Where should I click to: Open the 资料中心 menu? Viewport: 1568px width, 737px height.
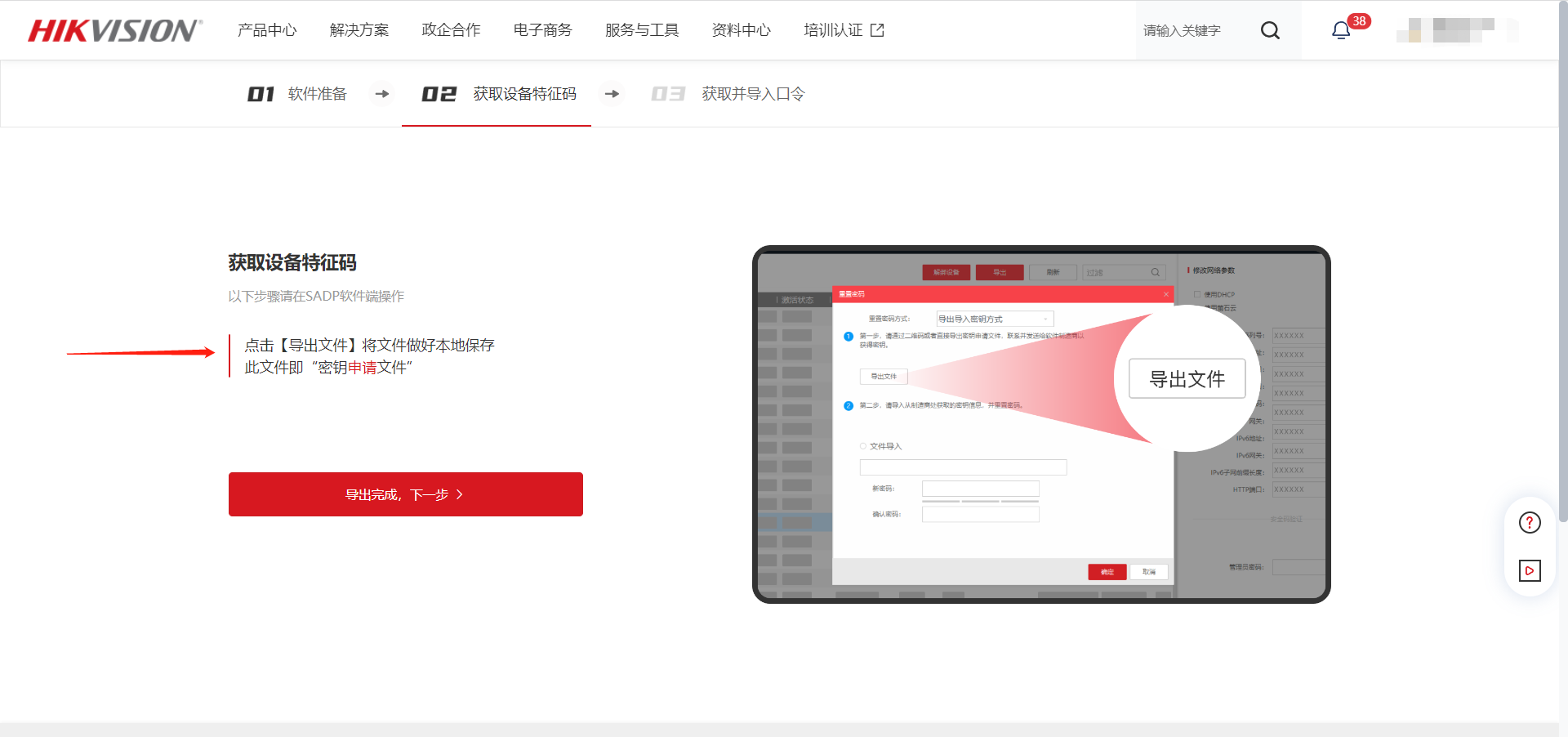click(742, 30)
